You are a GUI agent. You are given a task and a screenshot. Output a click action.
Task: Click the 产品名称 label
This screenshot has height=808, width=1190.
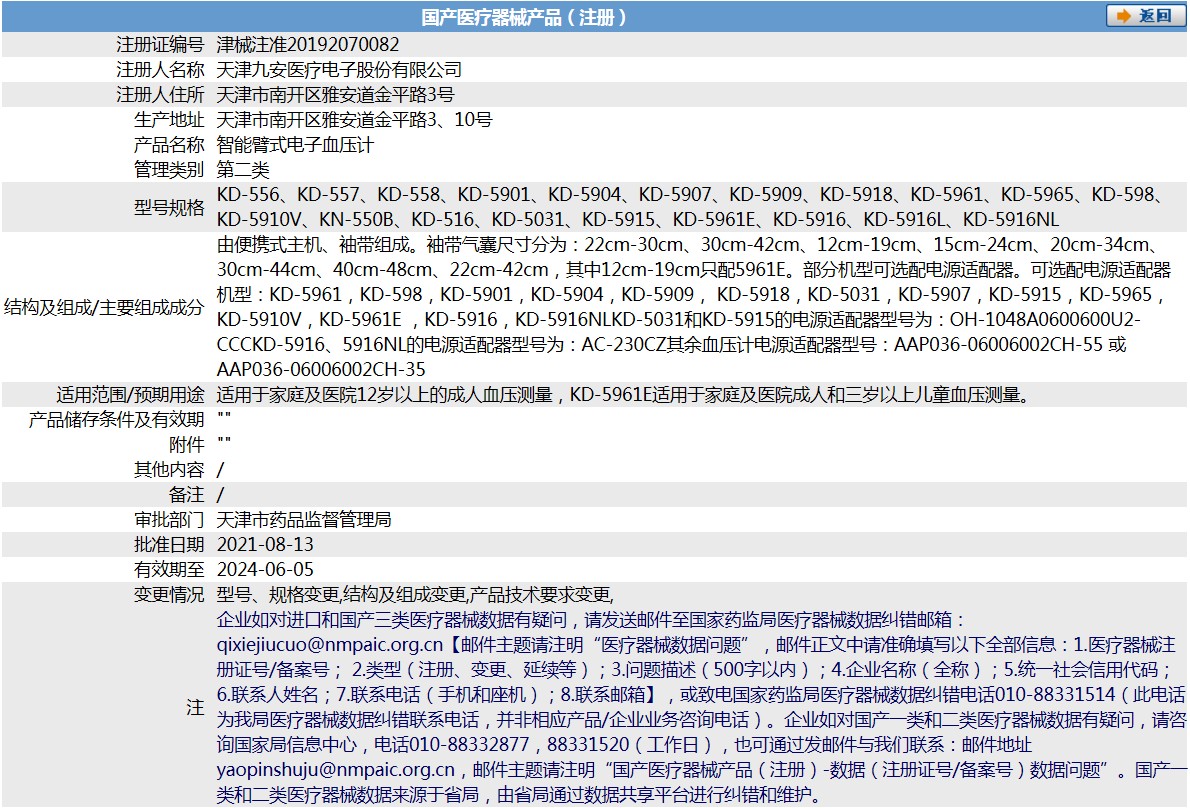coord(169,145)
